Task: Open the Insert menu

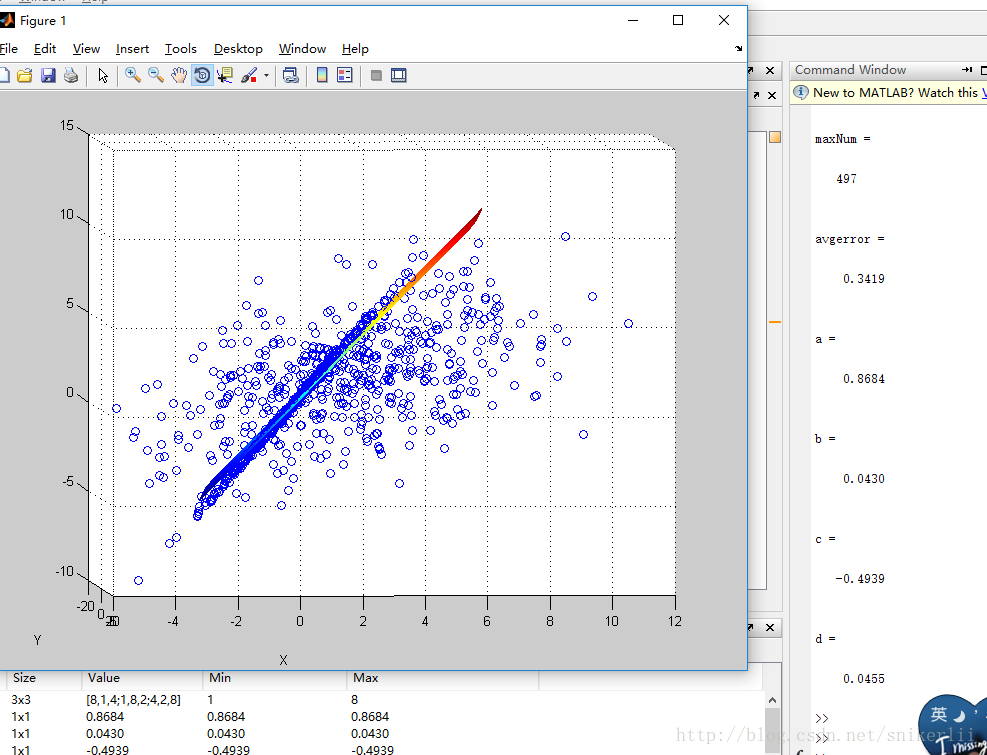Action: [x=132, y=48]
